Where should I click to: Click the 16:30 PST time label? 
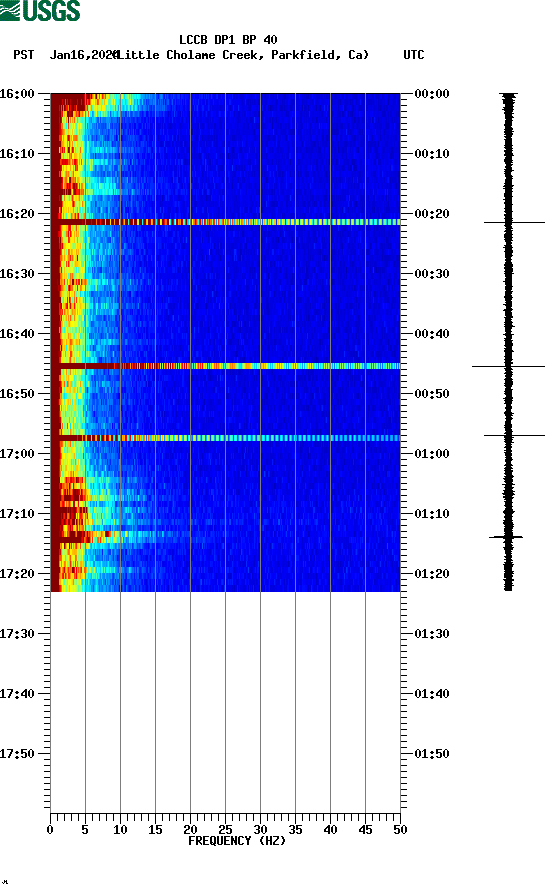[17, 274]
